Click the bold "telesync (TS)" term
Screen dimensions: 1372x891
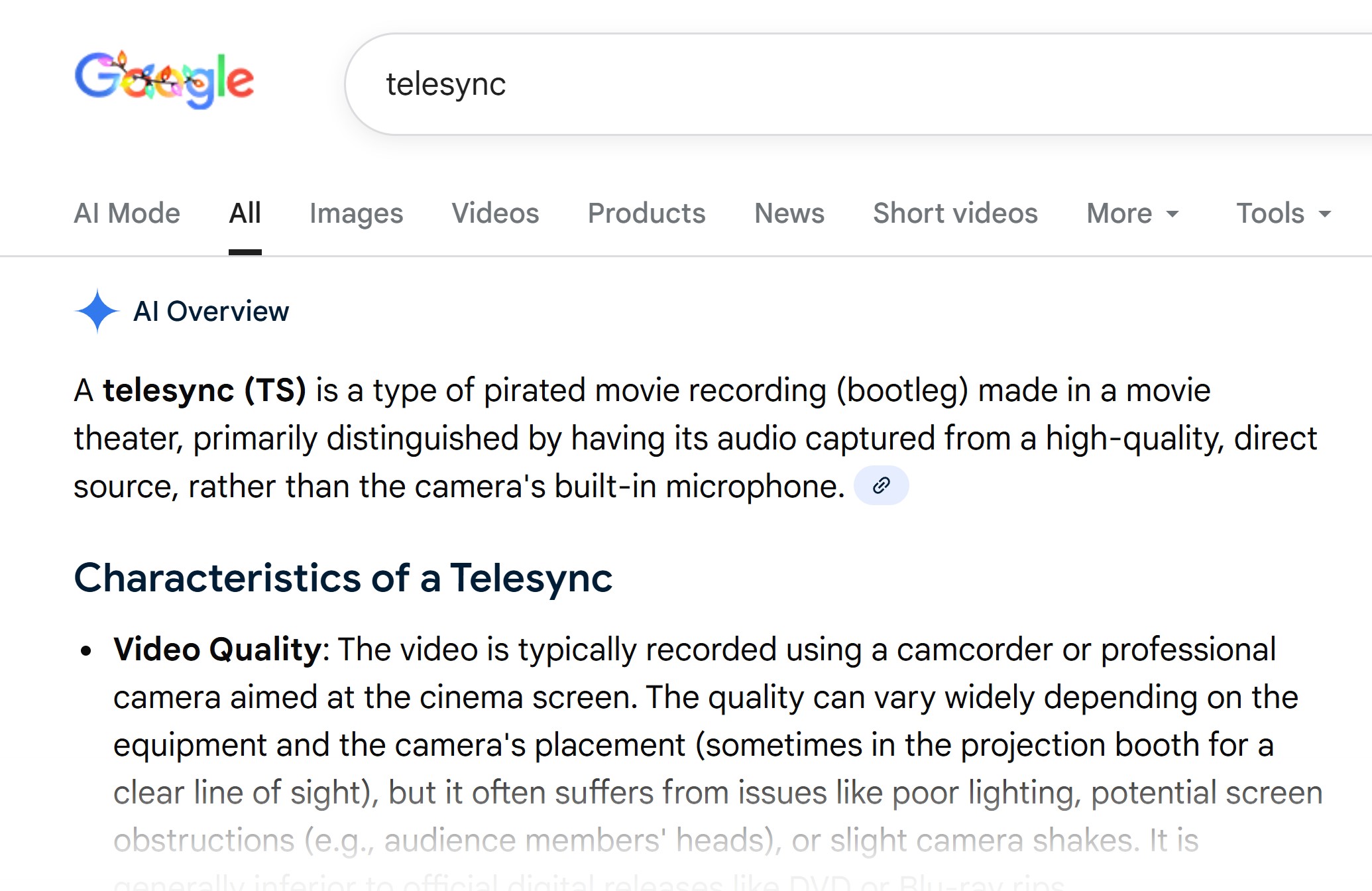click(x=204, y=390)
